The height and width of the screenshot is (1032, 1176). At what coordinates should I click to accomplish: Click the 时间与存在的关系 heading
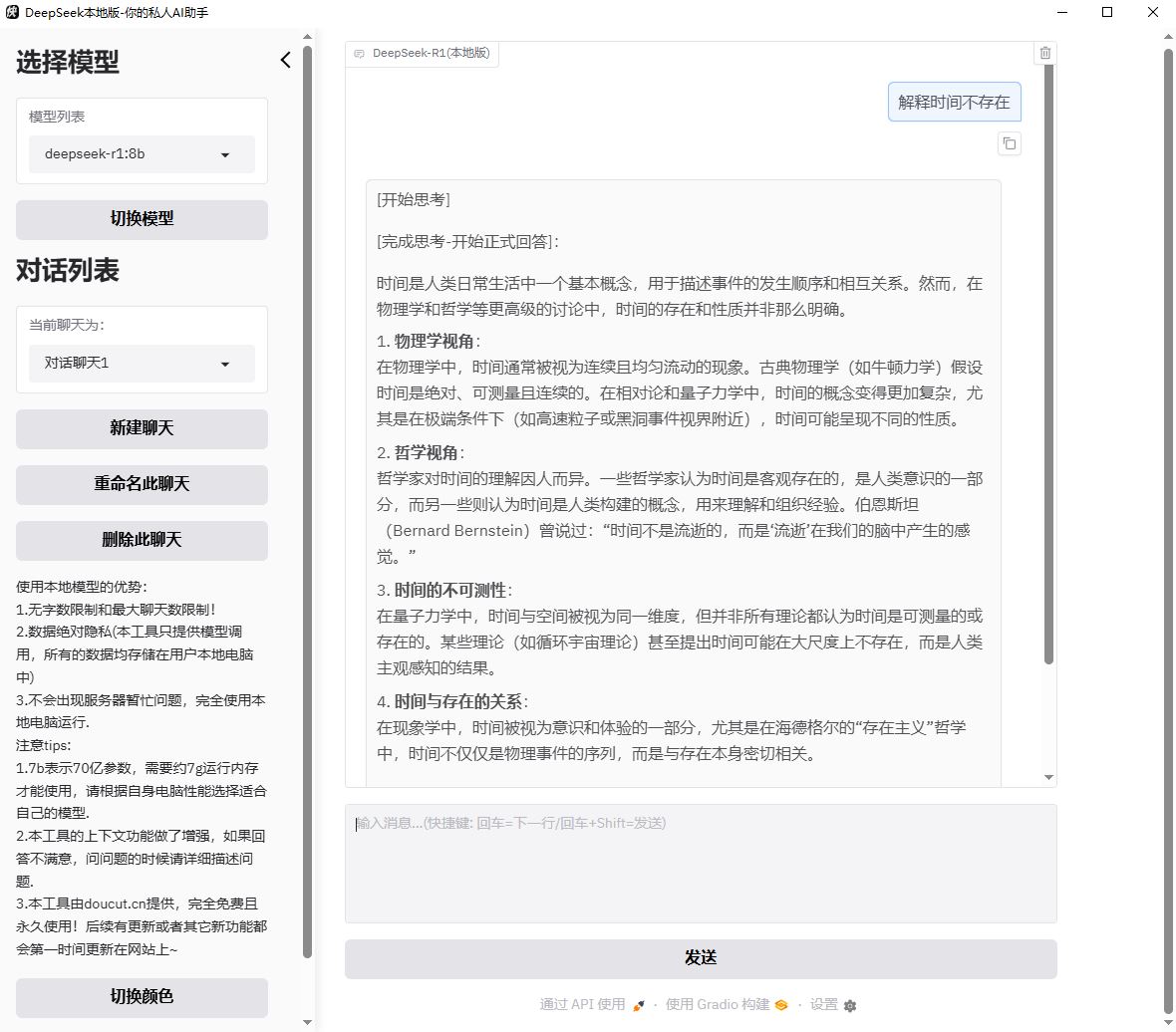458,701
